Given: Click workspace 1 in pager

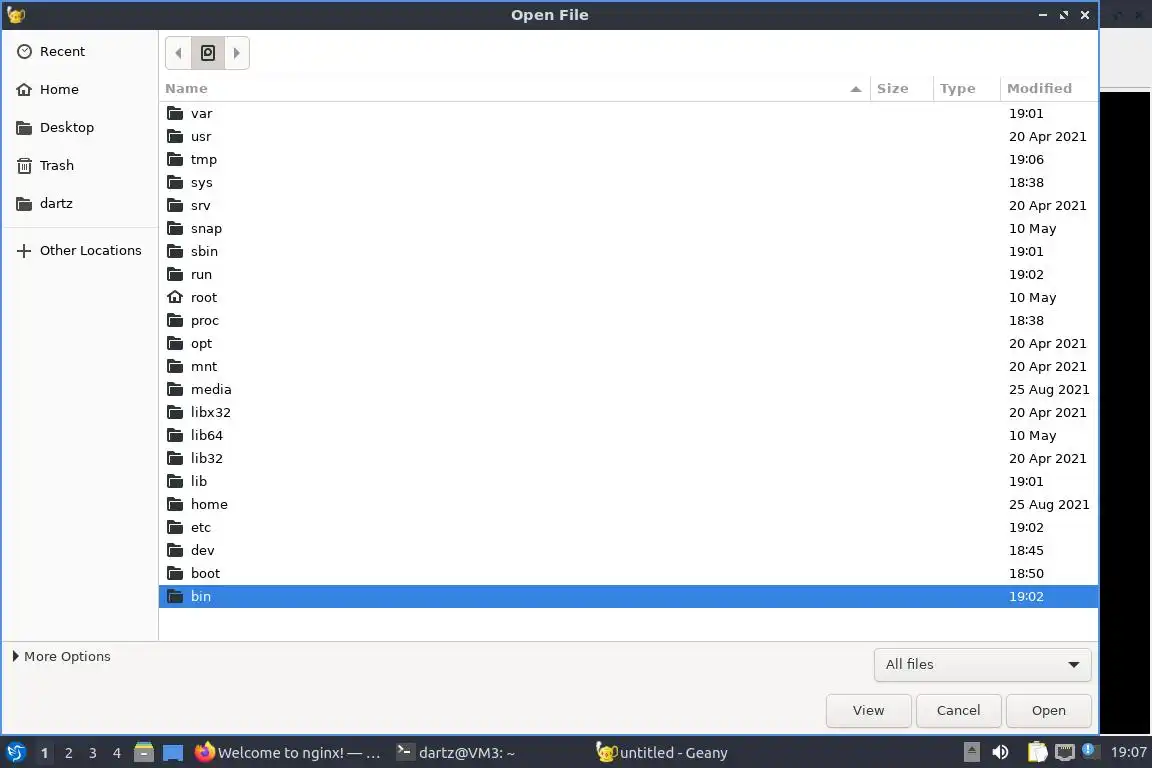Looking at the screenshot, I should tap(44, 753).
